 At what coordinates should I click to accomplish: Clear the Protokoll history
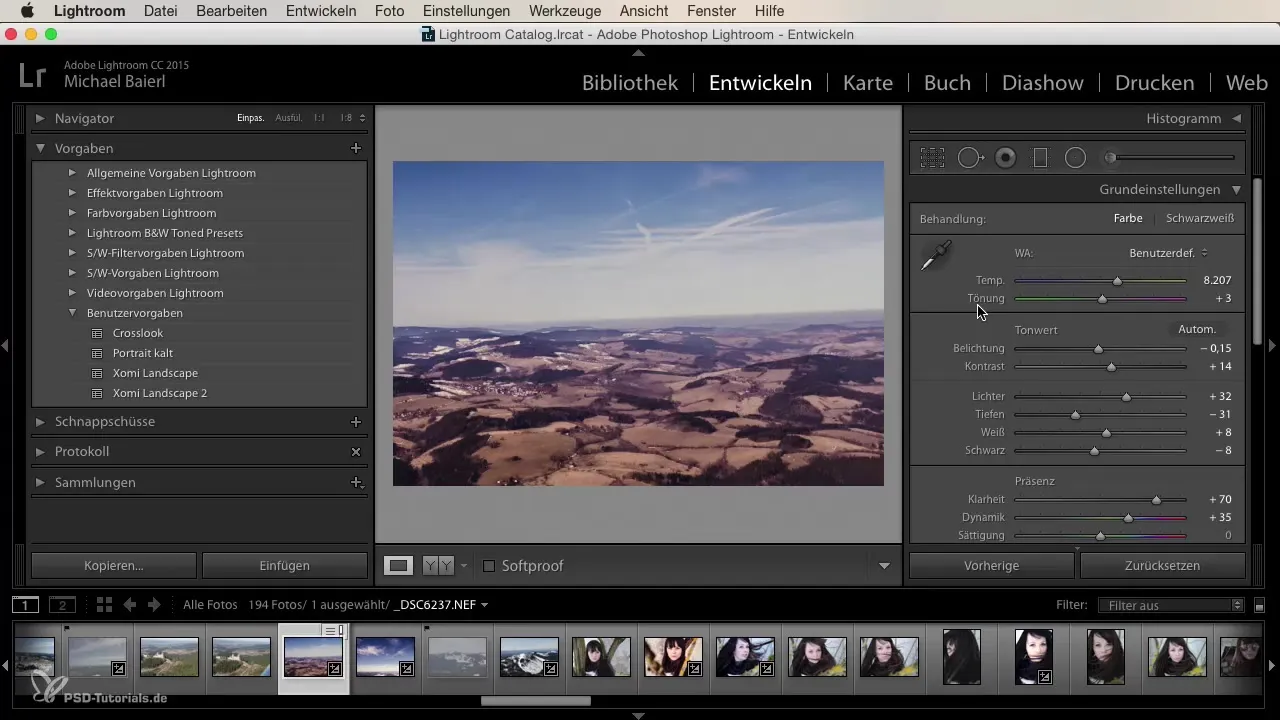(355, 452)
